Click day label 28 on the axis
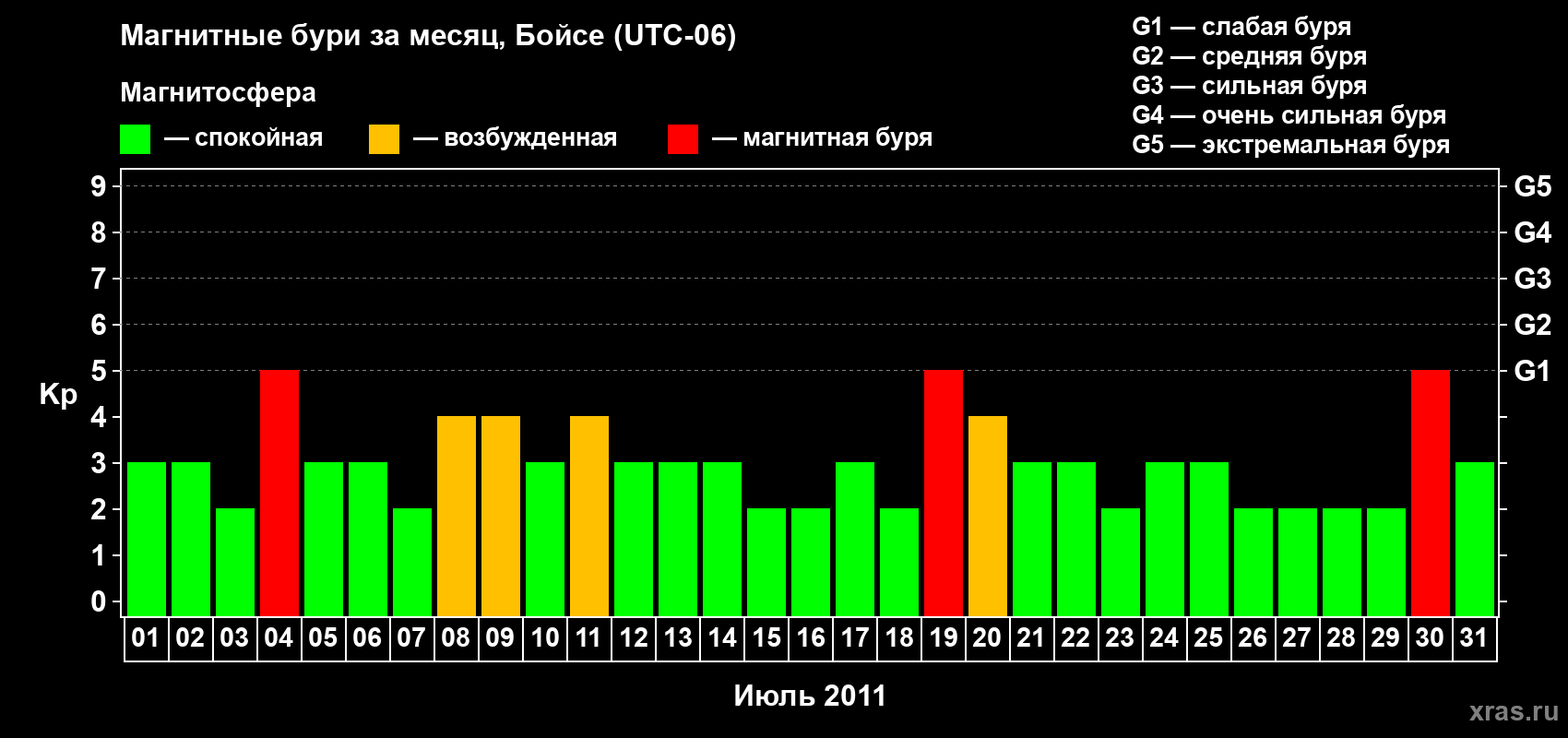 1341,638
